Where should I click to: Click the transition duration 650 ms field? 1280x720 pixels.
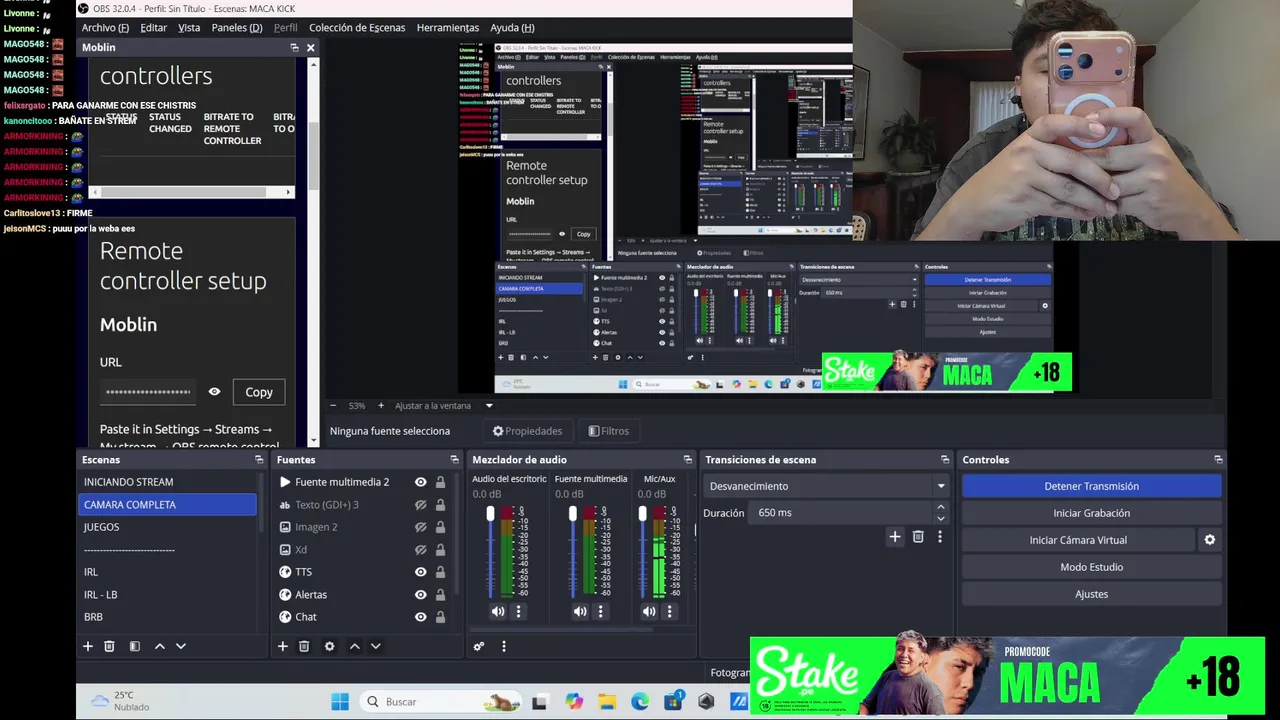pyautogui.click(x=842, y=513)
